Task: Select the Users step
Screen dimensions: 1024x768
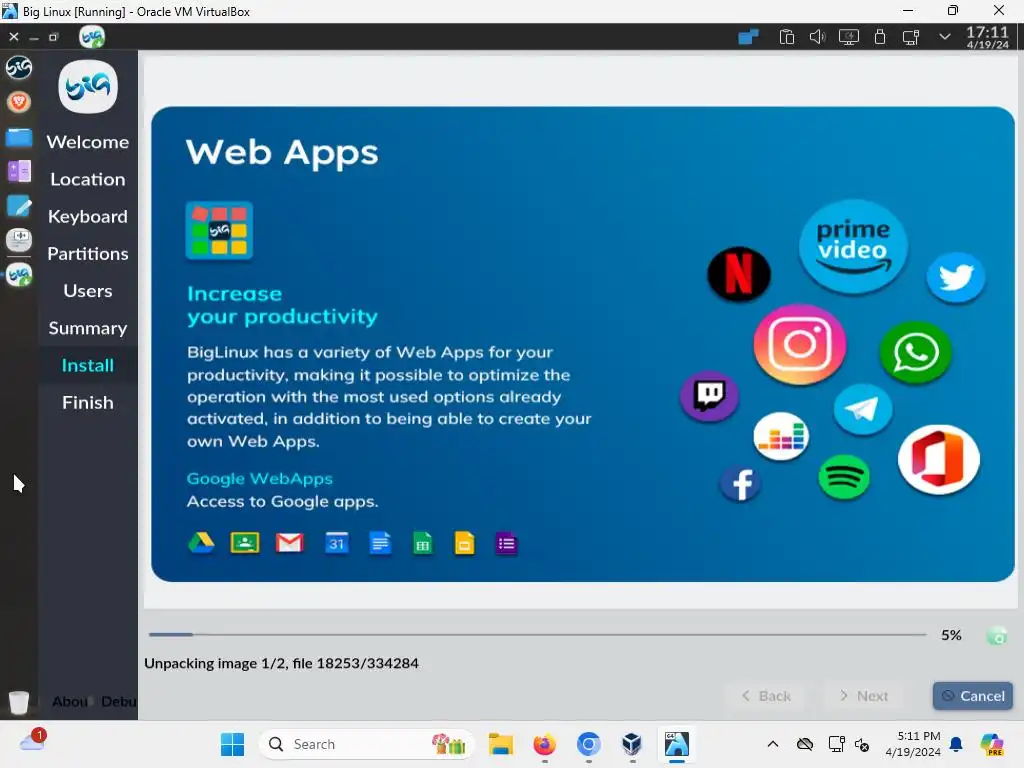Action: [x=88, y=291]
